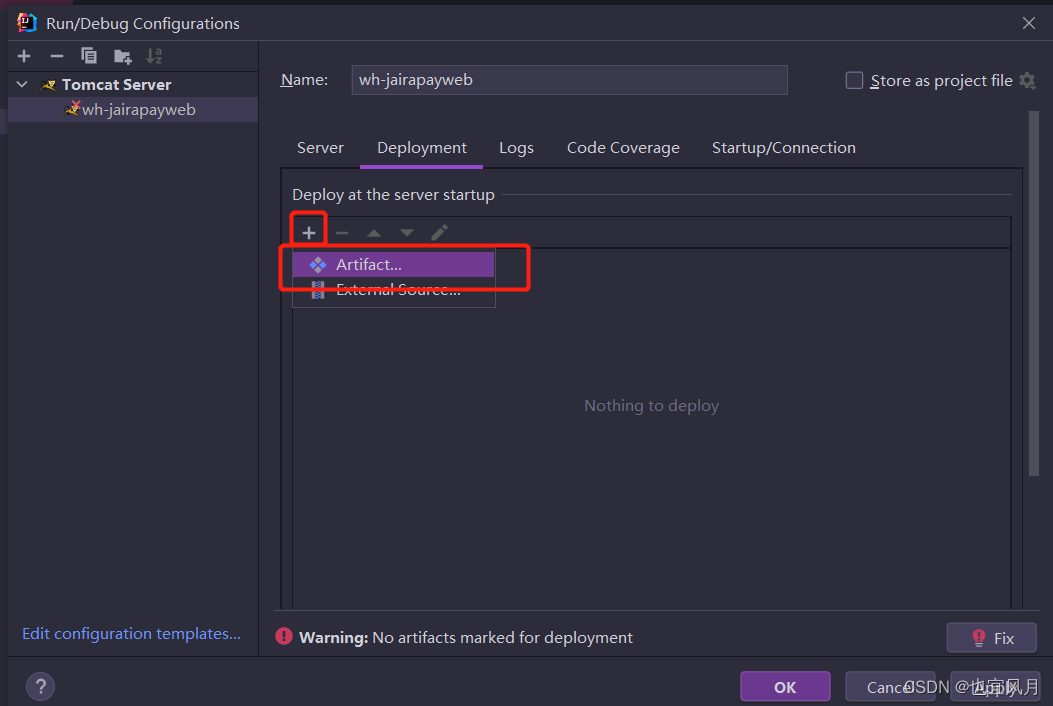The width and height of the screenshot is (1053, 706).
Task: Add new configuration with plus icon
Action: point(24,56)
